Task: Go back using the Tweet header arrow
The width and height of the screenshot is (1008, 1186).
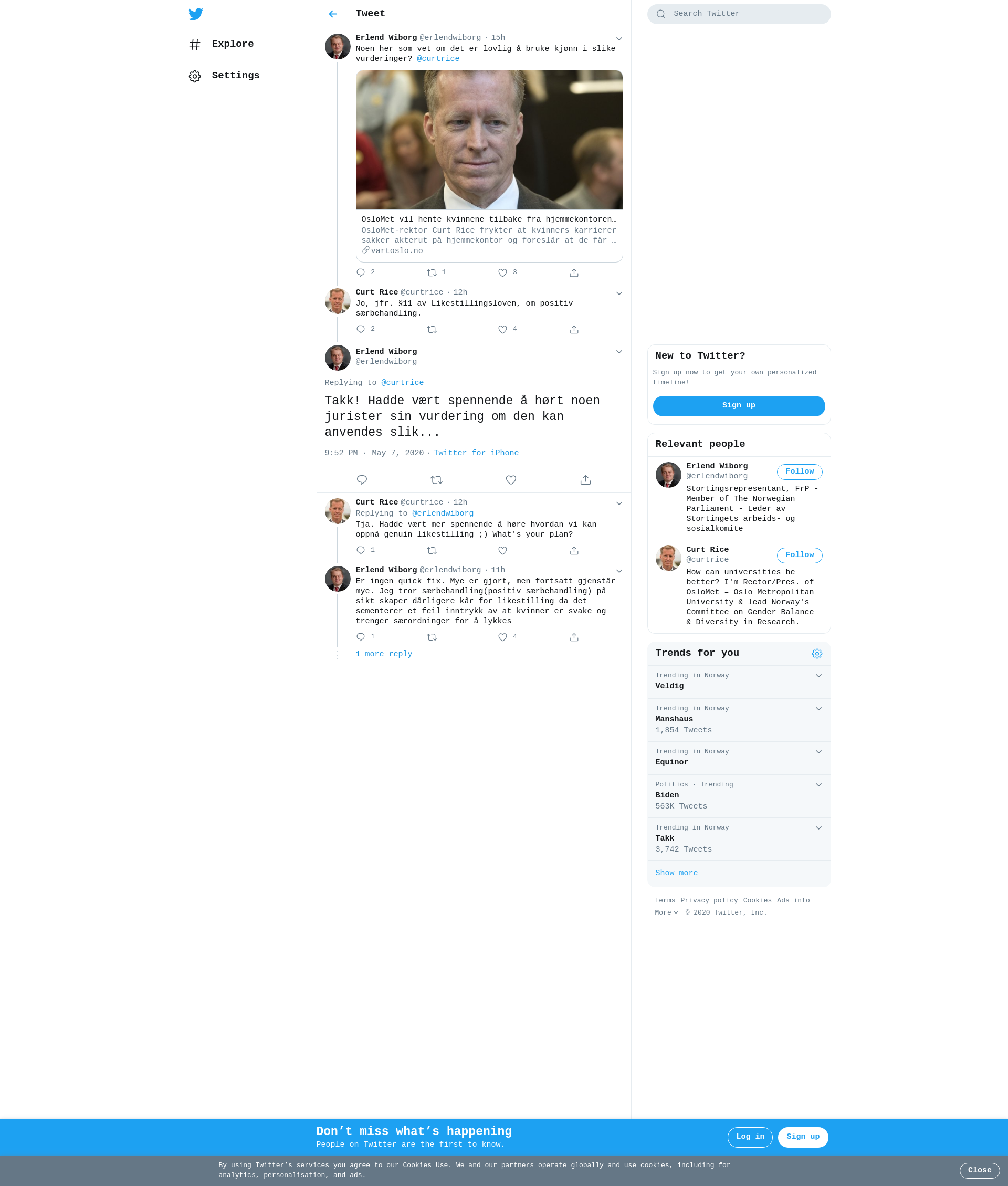Action: pyautogui.click(x=333, y=14)
